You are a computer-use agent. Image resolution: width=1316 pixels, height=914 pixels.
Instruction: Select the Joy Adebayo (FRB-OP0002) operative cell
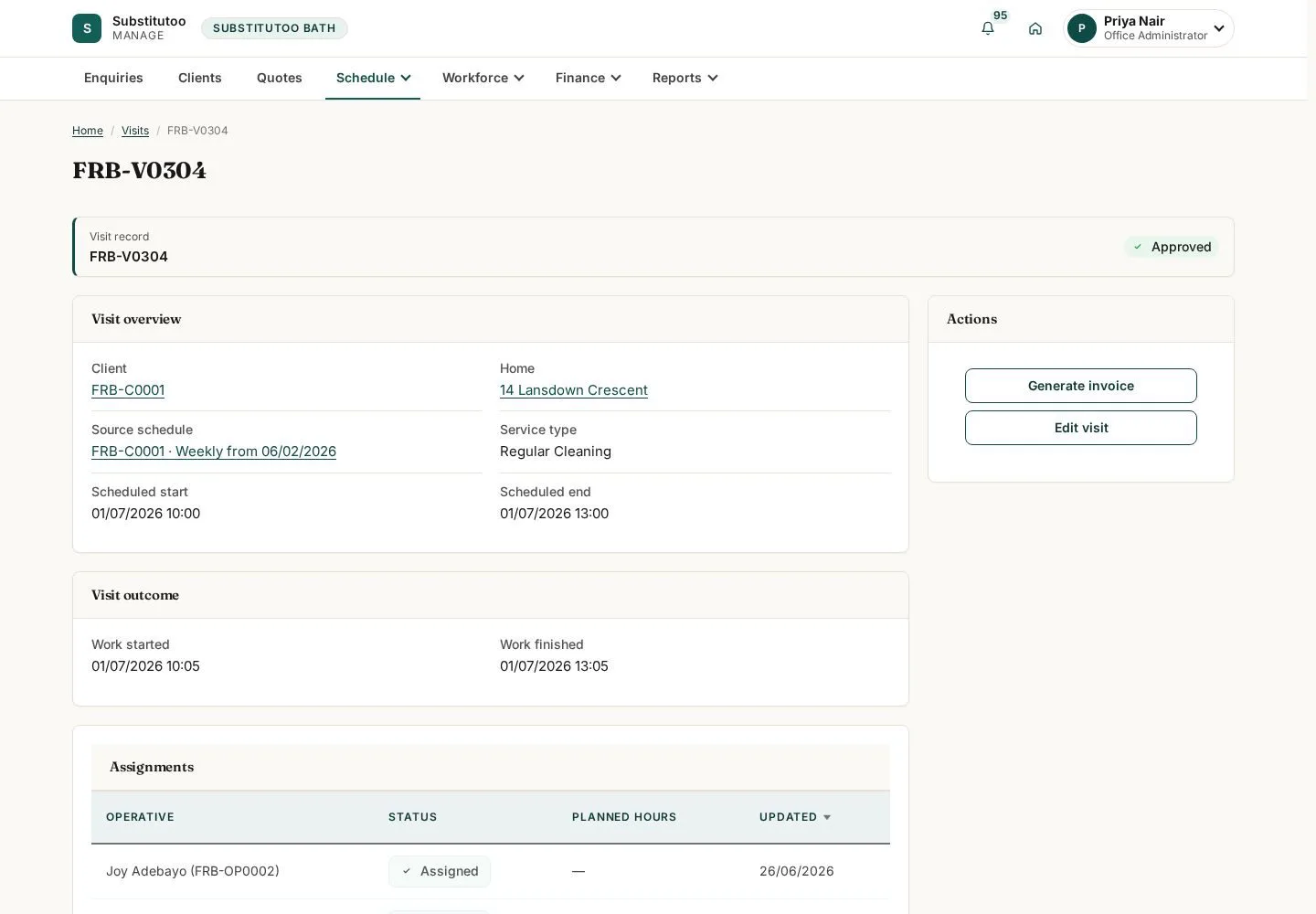193,871
